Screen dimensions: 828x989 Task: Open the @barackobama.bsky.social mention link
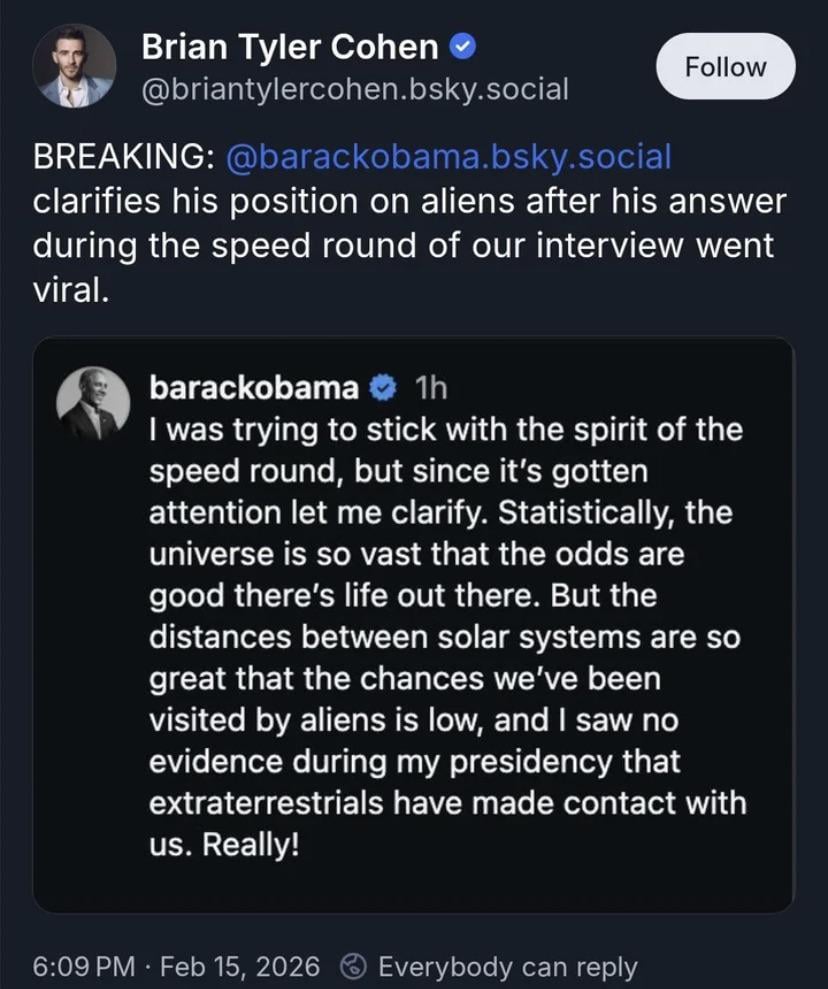tap(449, 158)
